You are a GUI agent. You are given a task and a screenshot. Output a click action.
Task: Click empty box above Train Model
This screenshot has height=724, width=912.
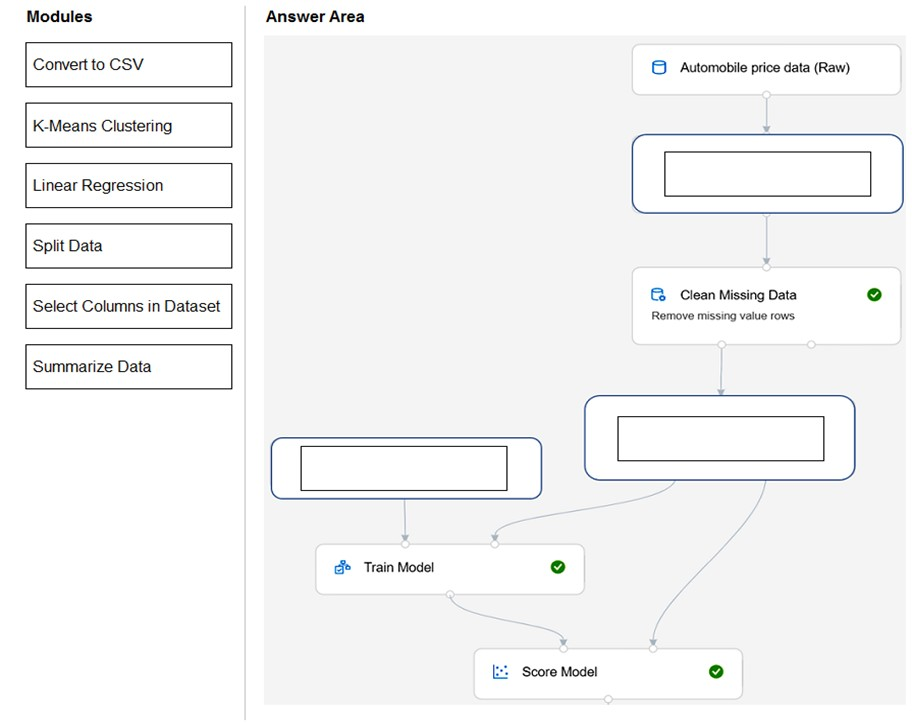click(x=404, y=468)
